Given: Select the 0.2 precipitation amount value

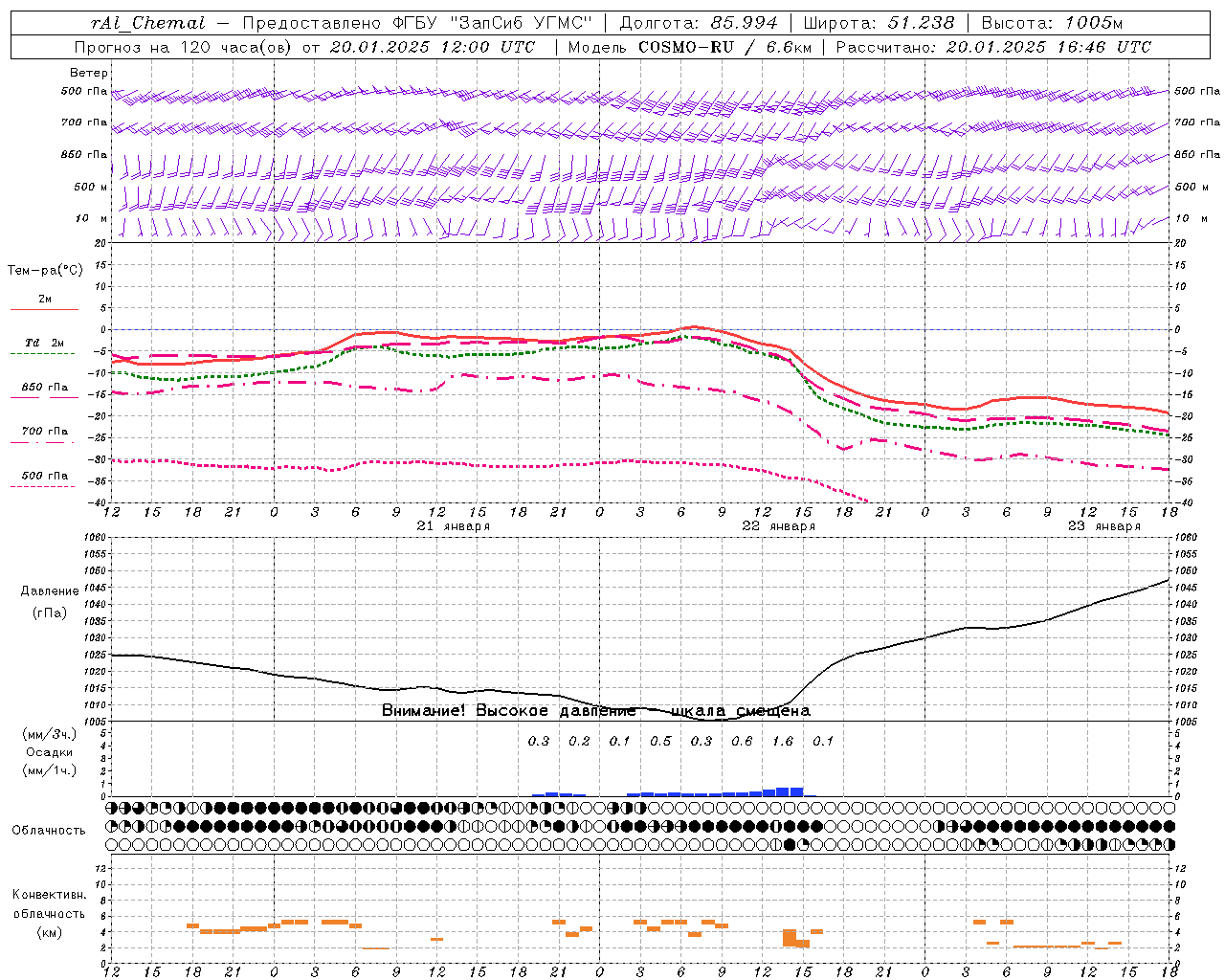Looking at the screenshot, I should [579, 741].
